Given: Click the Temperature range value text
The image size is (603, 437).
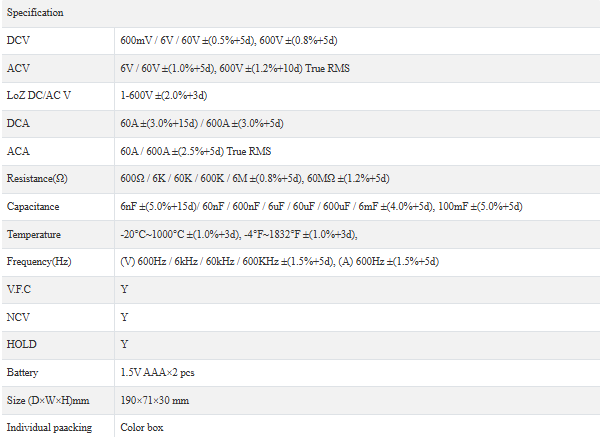Looking at the screenshot, I should click(x=239, y=234).
